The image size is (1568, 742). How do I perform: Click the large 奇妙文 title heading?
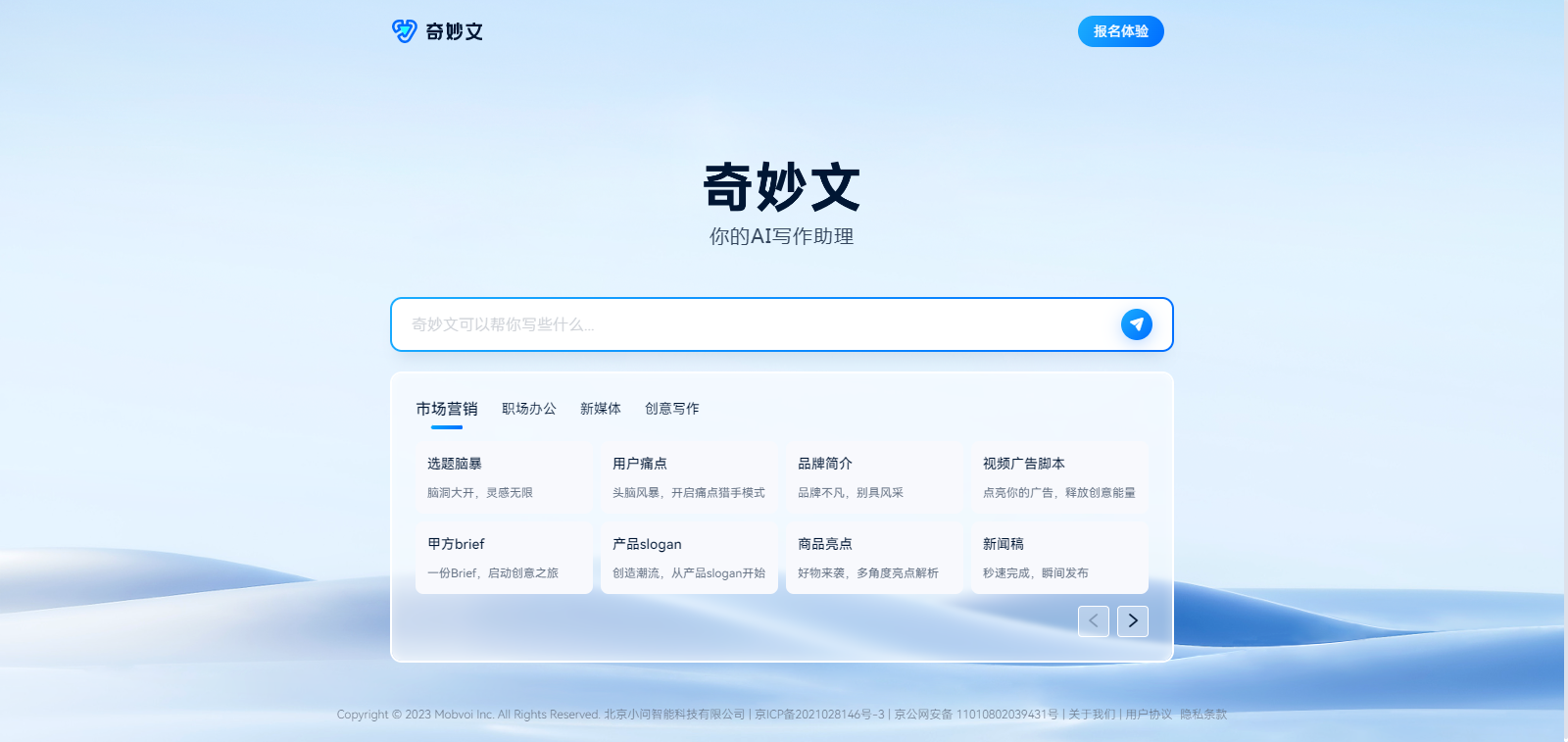782,187
